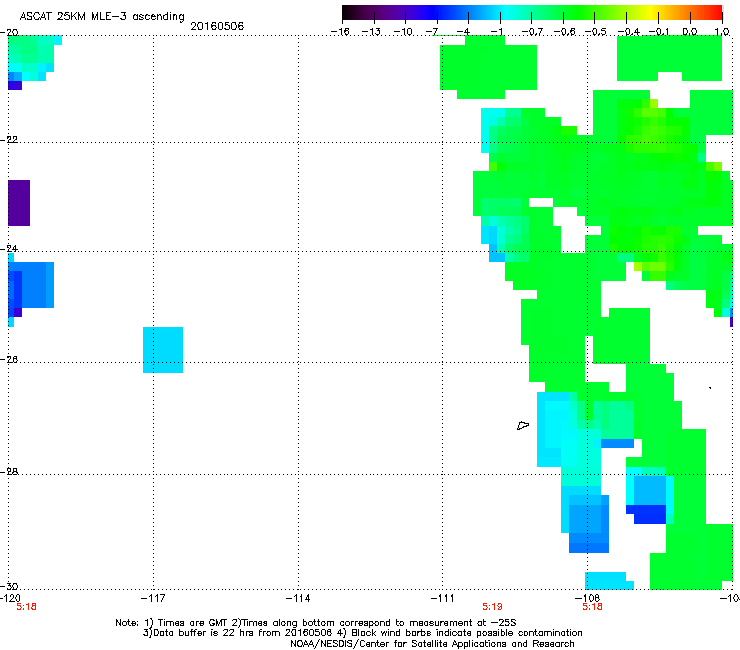The height and width of the screenshot is (650, 740).
Task: Click the -114 longitude axis label
Action: [298, 598]
